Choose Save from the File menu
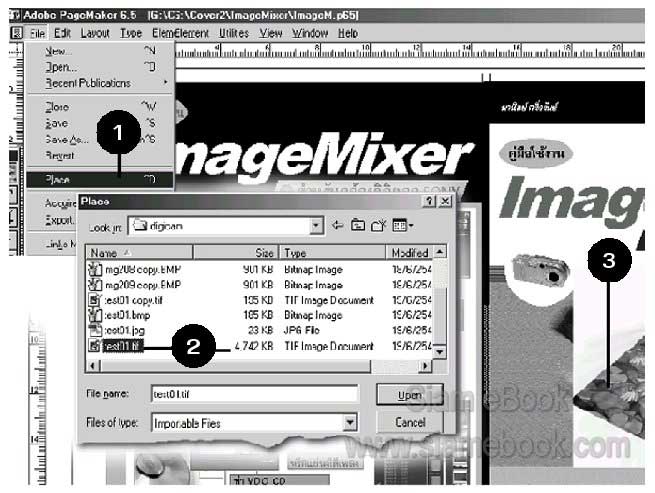The height and width of the screenshot is (493, 655). [100, 123]
